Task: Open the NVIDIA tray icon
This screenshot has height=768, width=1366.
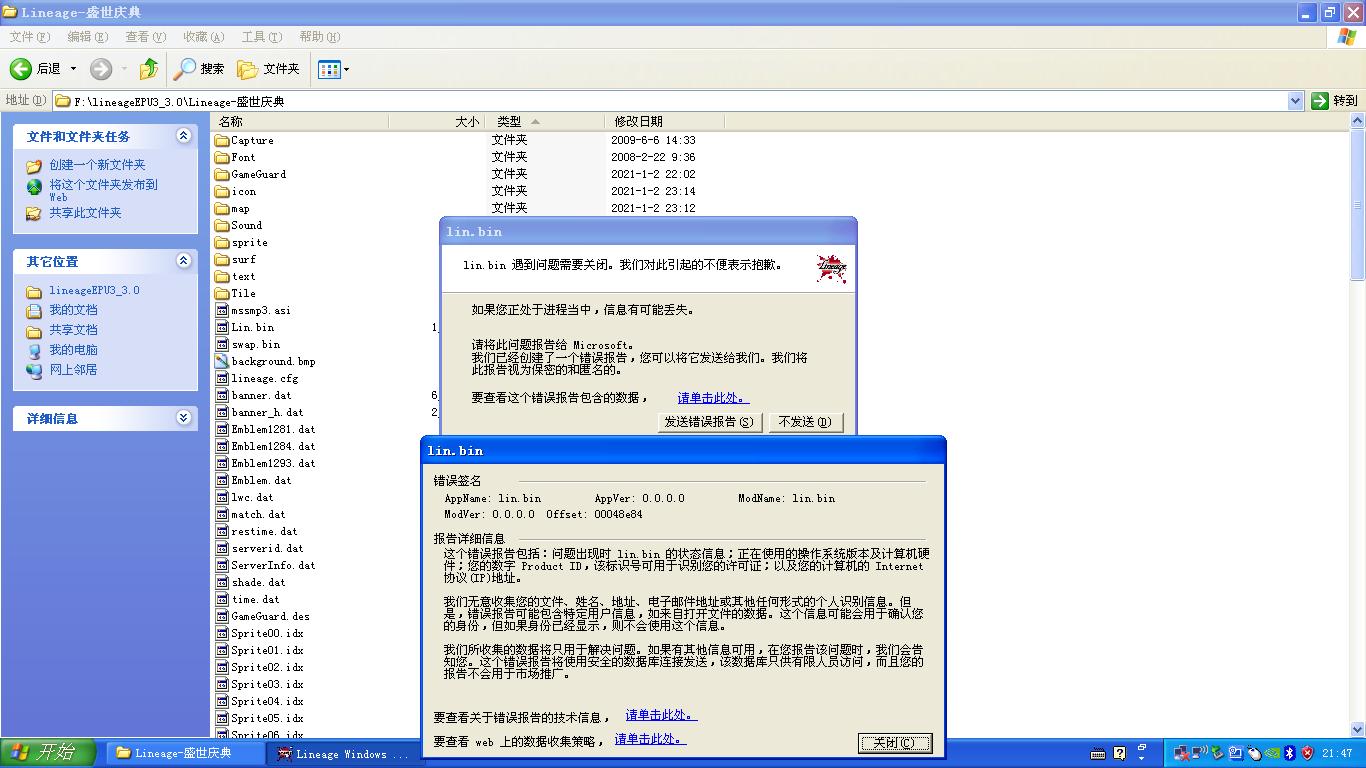Action: pos(1272,753)
